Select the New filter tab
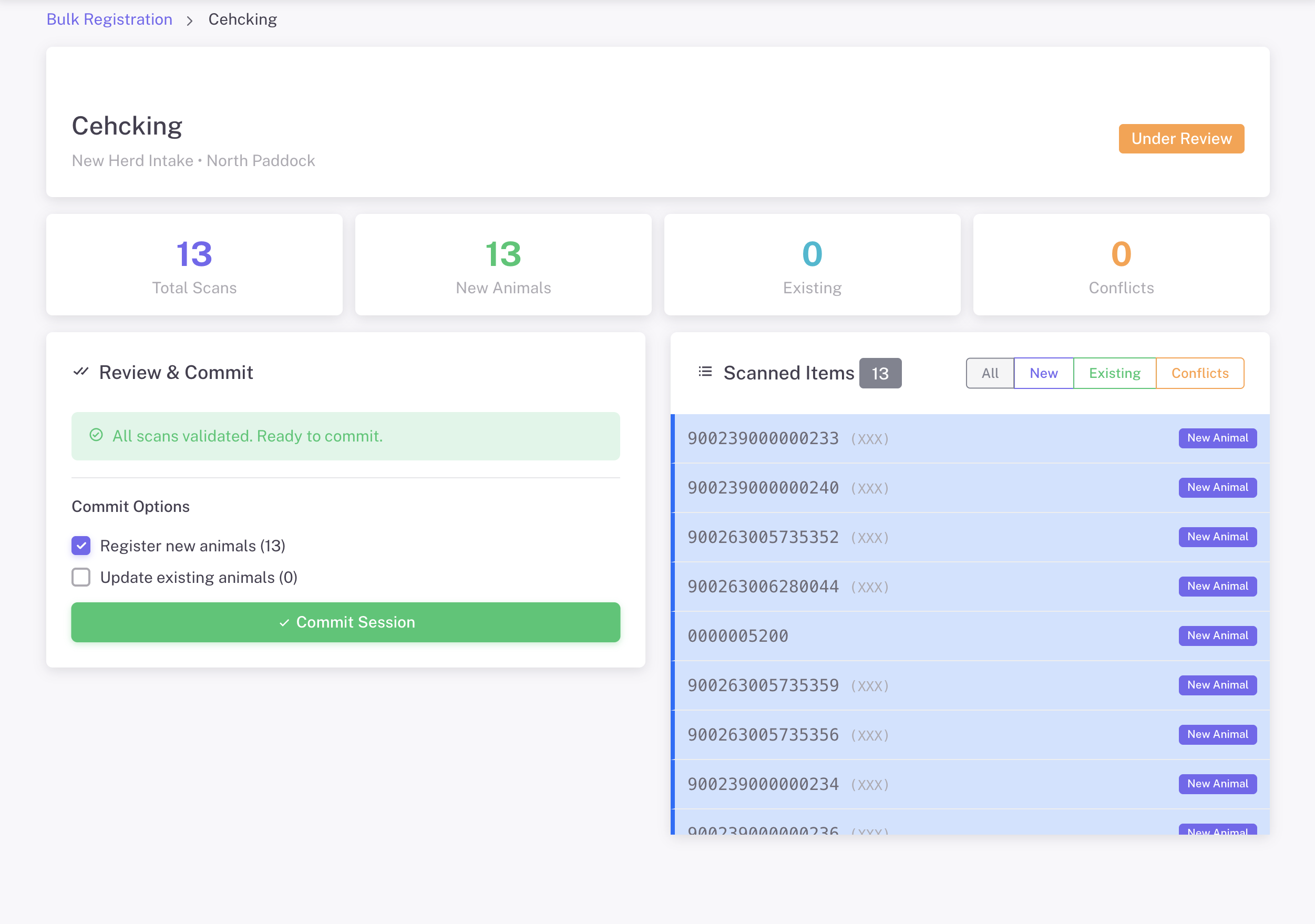Image resolution: width=1315 pixels, height=924 pixels. click(x=1043, y=373)
